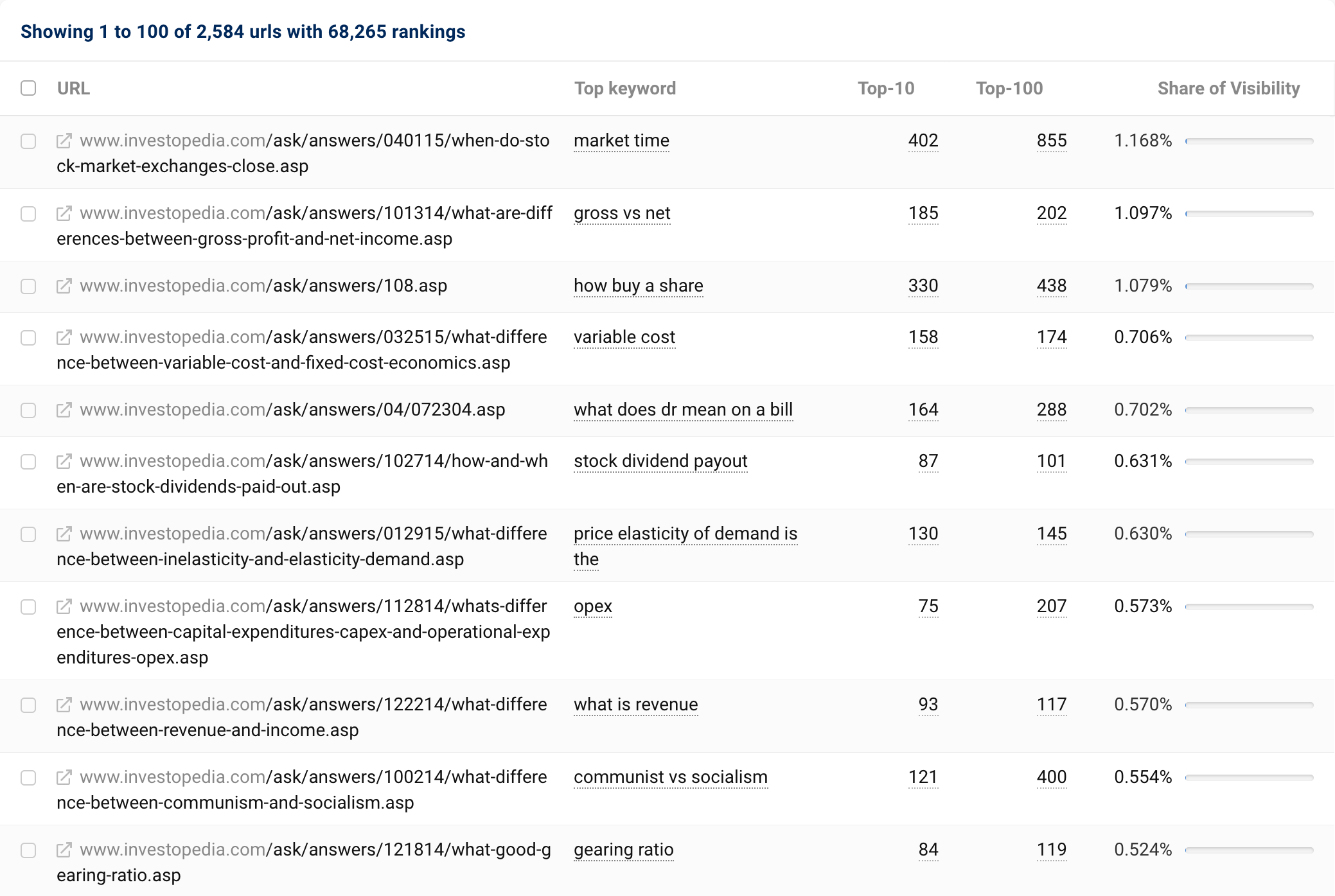Open external link icon for communism-and-socialism URL

click(64, 777)
